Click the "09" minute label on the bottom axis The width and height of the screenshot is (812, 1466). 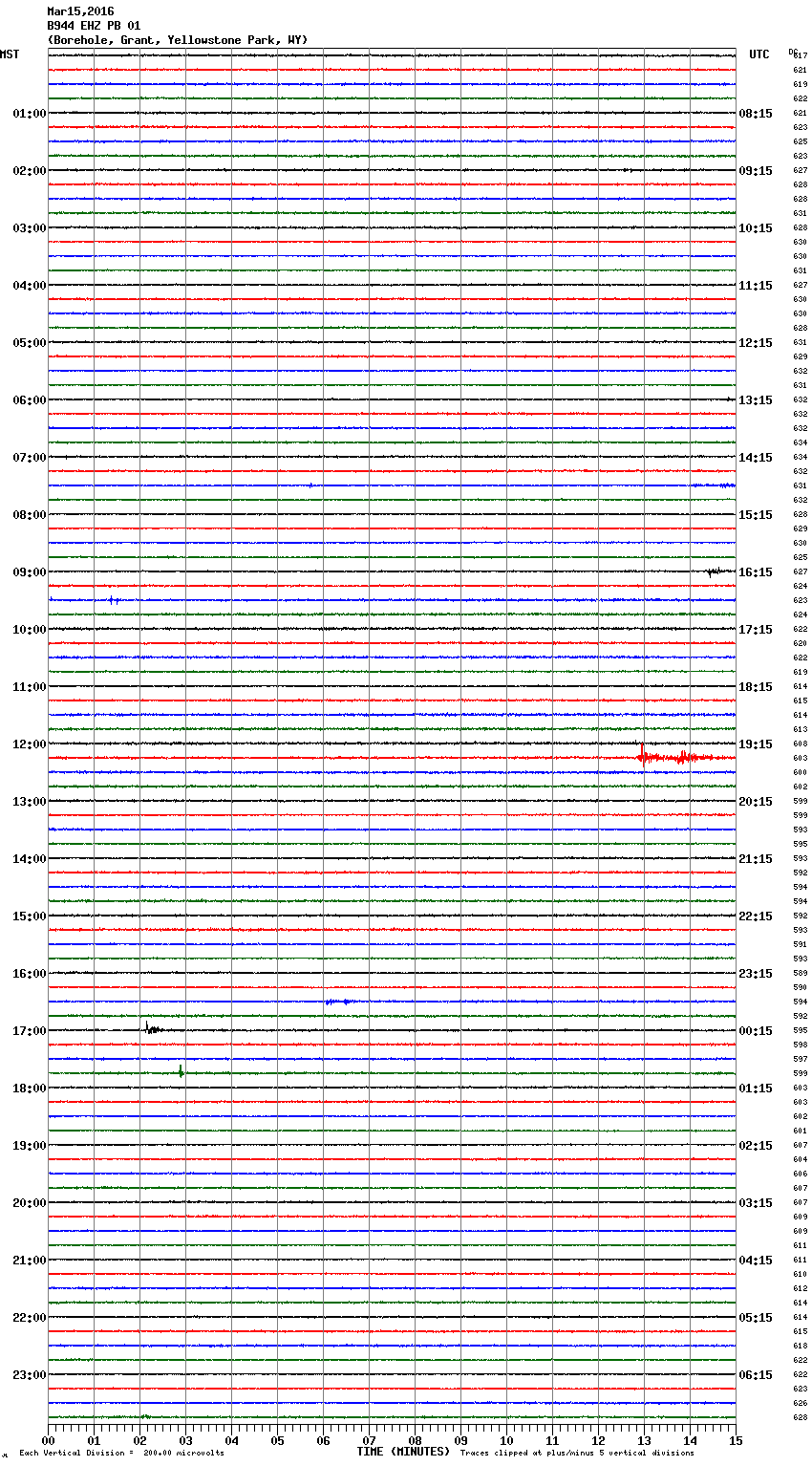click(x=460, y=1440)
